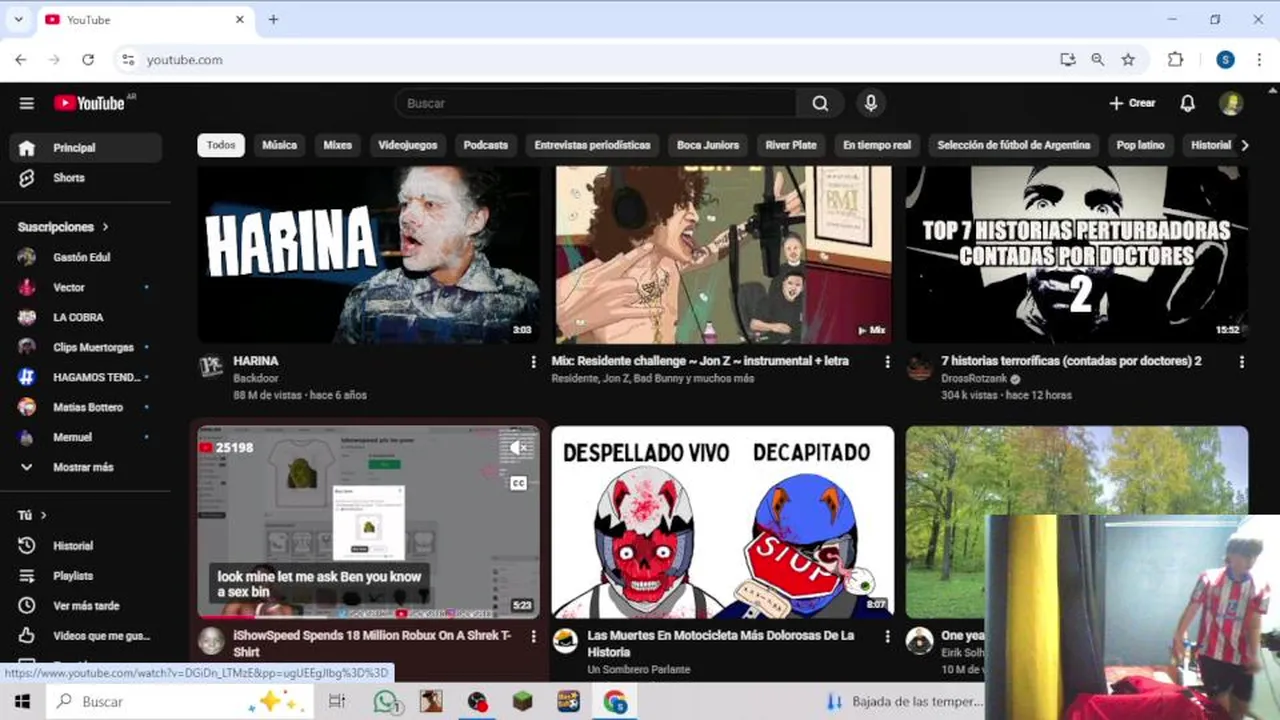Open the YouTube hamburger guide menu
Viewport: 1280px width, 720px height.
point(27,103)
